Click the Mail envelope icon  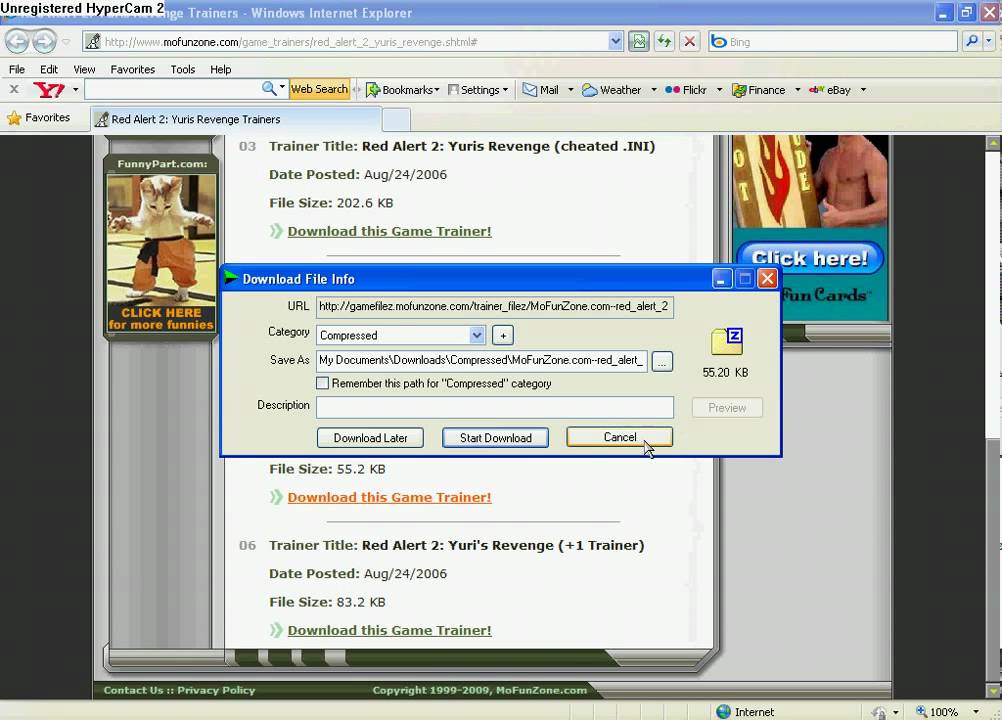coord(530,90)
